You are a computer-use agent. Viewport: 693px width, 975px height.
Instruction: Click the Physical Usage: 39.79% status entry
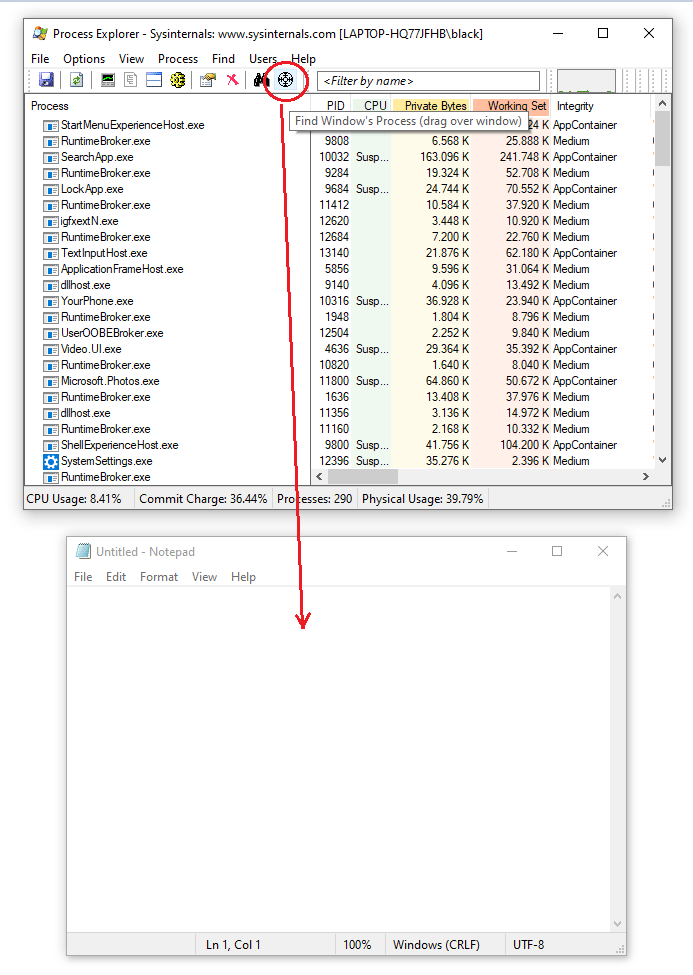click(x=422, y=499)
